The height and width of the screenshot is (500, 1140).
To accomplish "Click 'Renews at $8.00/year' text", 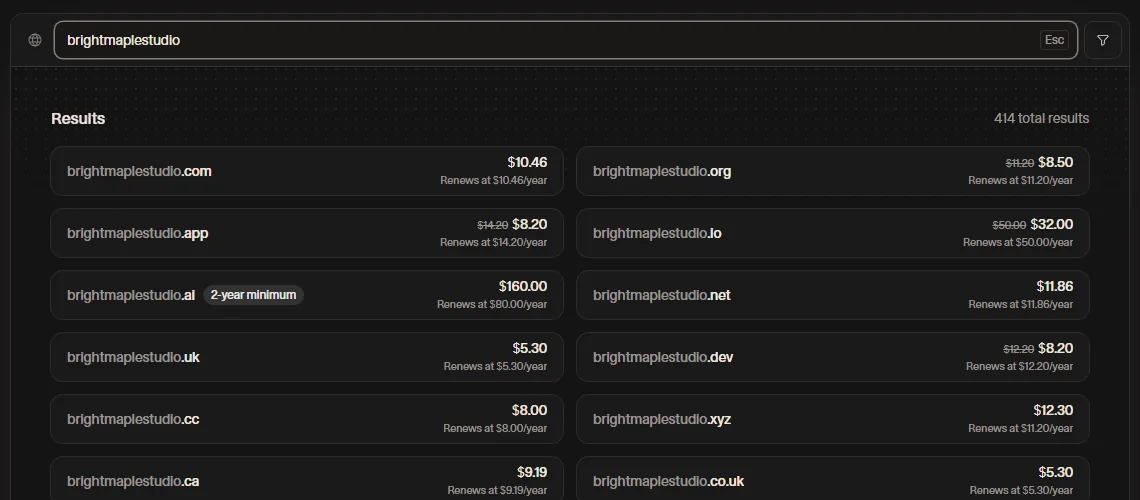I will [495, 429].
